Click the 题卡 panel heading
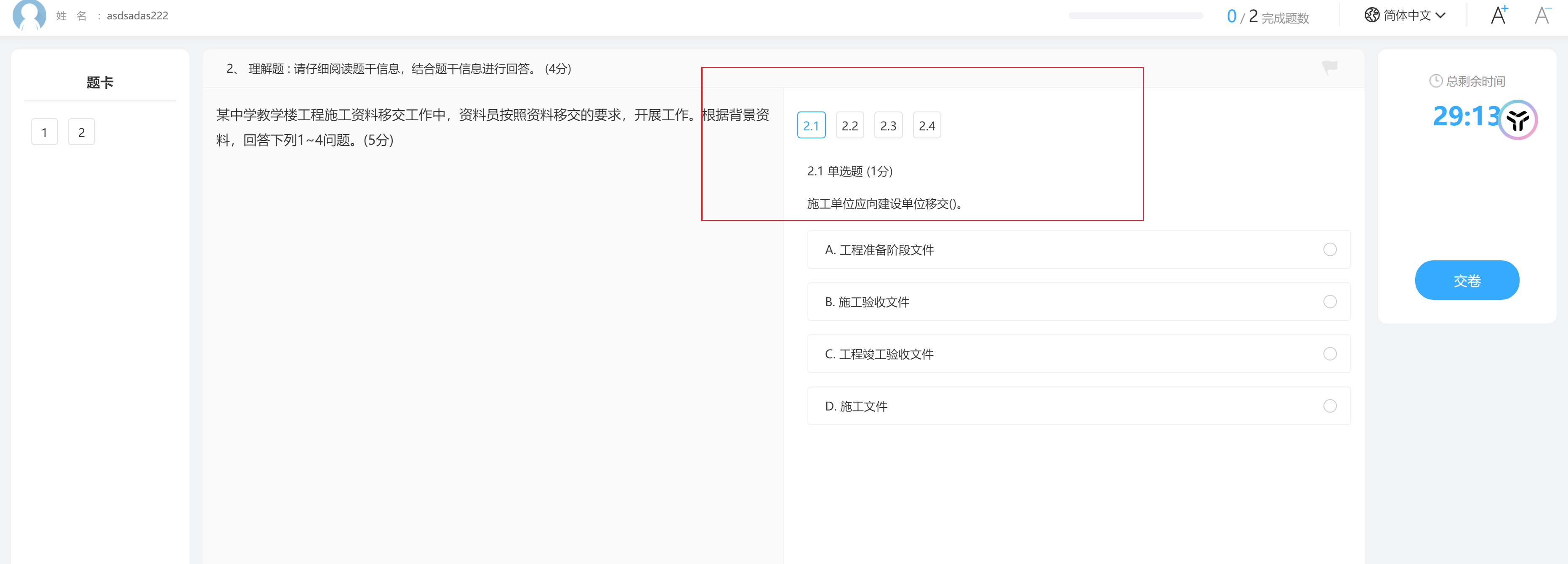The height and width of the screenshot is (564, 1568). click(x=100, y=82)
